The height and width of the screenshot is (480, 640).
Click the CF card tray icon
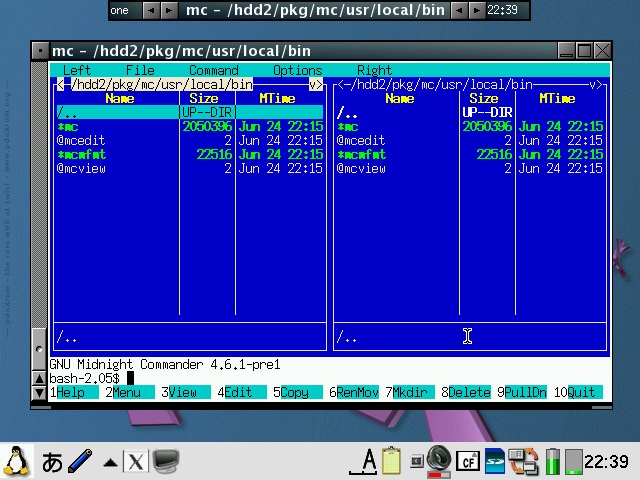pos(467,461)
